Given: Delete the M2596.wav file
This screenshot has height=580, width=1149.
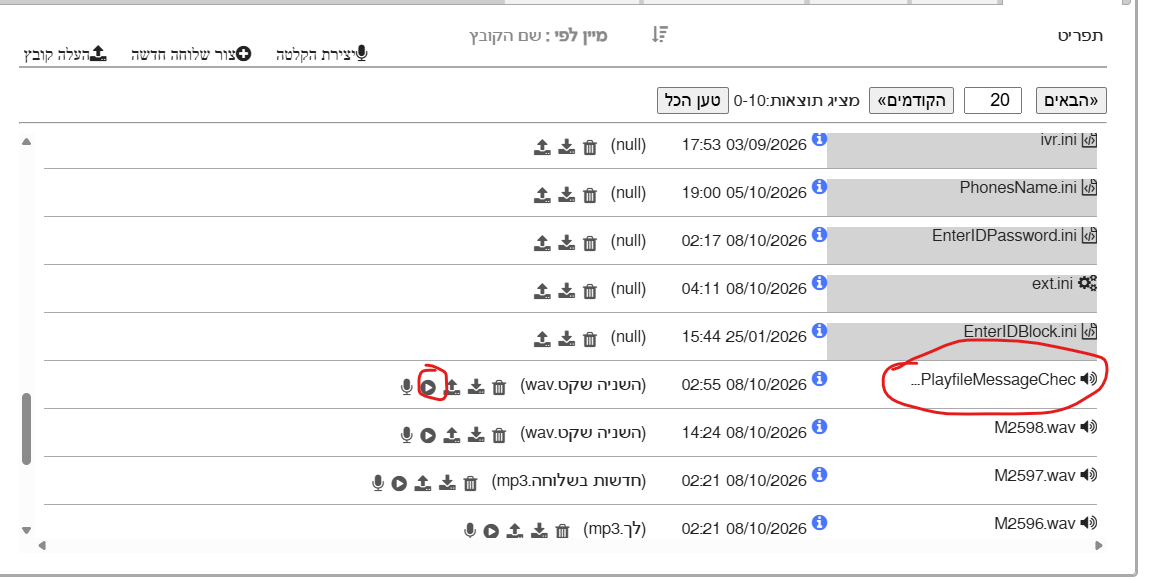Looking at the screenshot, I should (562, 531).
